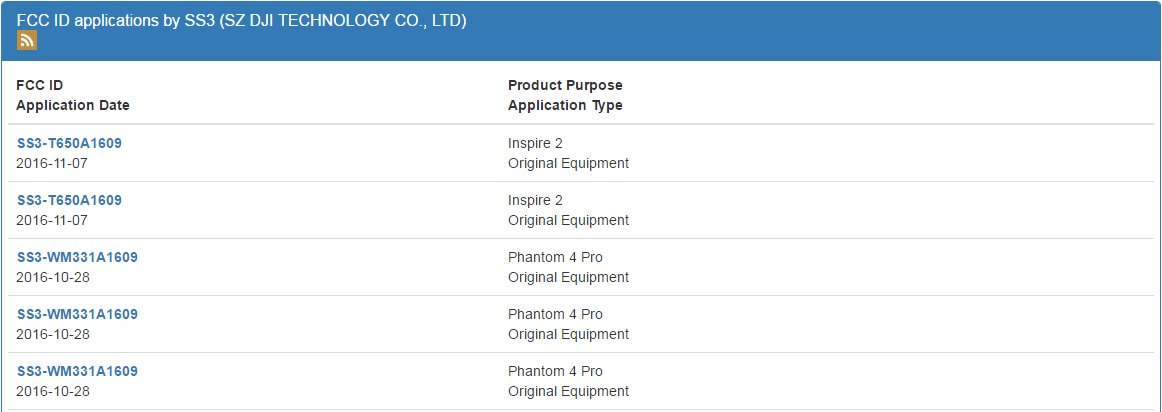
Task: Click the 2016-11-07 date in second row
Action: click(52, 220)
